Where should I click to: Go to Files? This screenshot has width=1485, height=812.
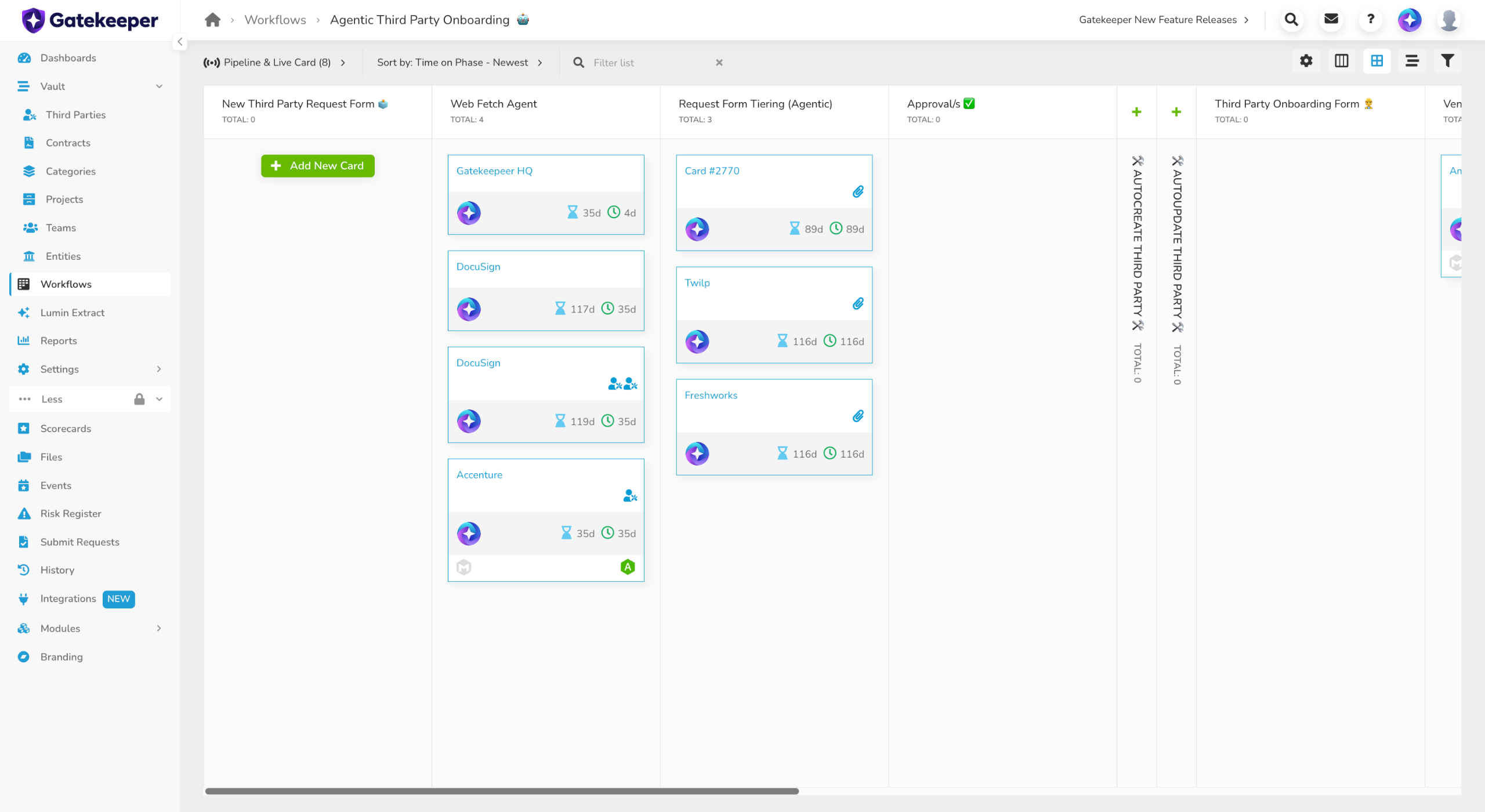click(x=90, y=457)
